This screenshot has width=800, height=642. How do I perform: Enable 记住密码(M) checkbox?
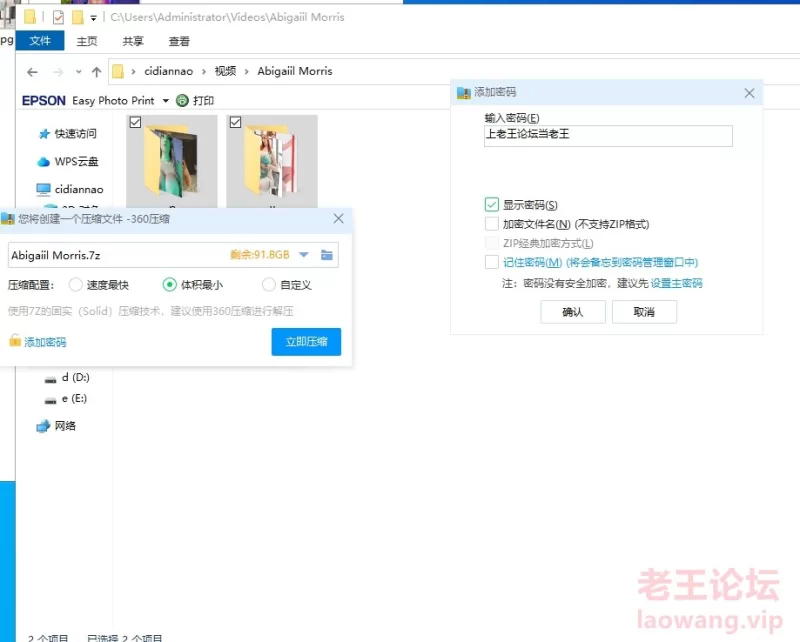(492, 262)
